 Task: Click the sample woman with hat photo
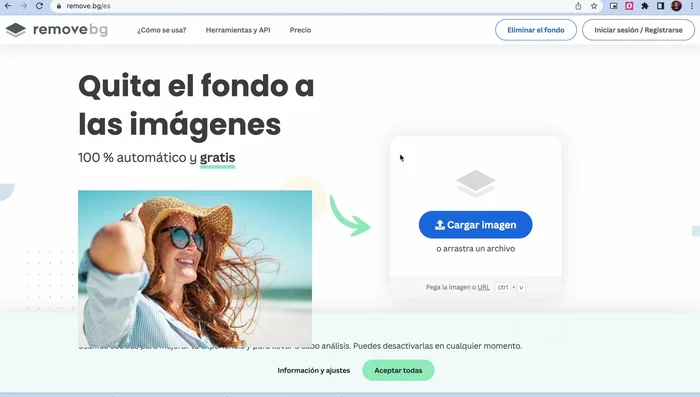(x=195, y=269)
